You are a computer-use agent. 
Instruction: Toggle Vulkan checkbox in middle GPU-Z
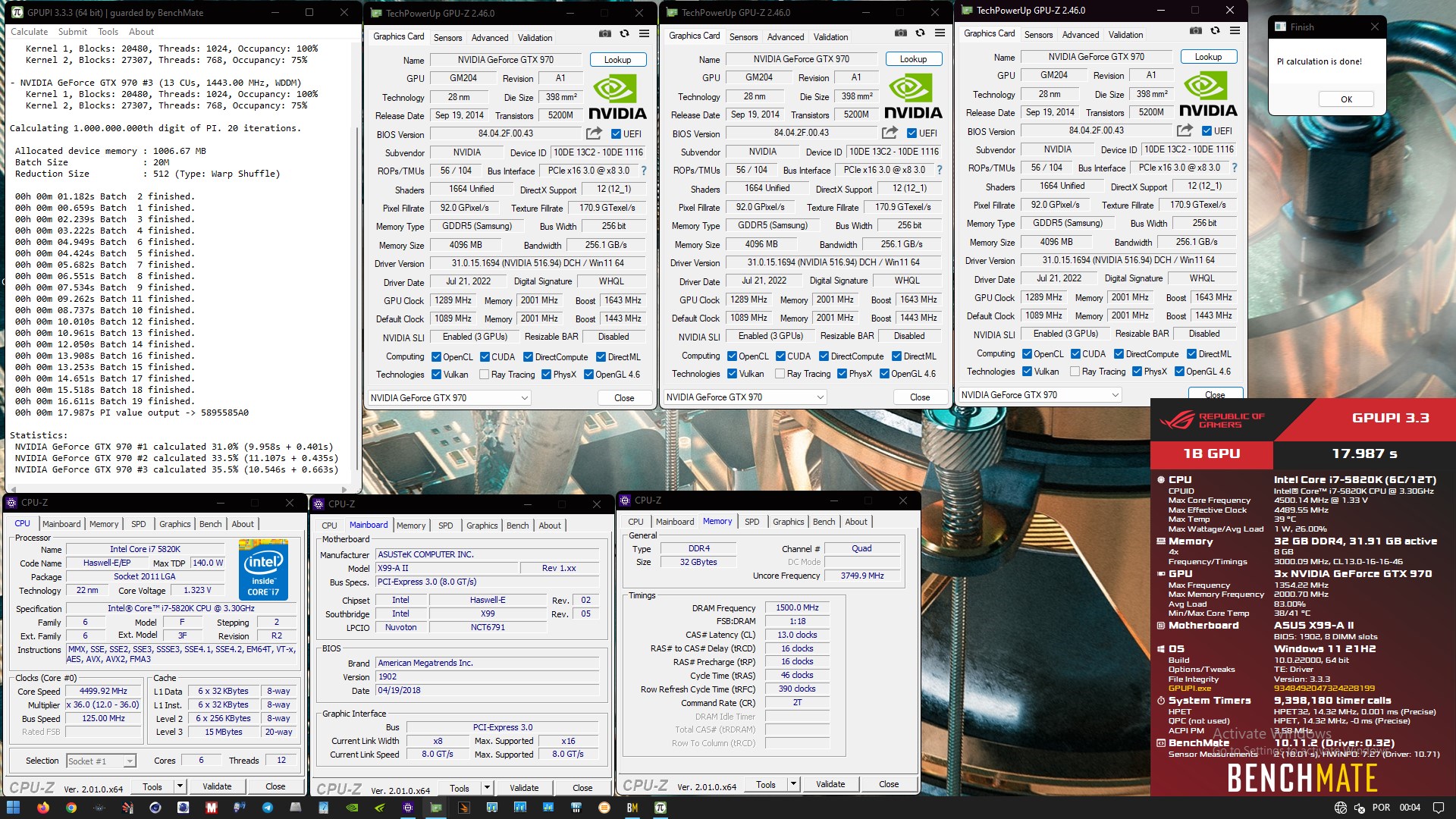(x=732, y=374)
